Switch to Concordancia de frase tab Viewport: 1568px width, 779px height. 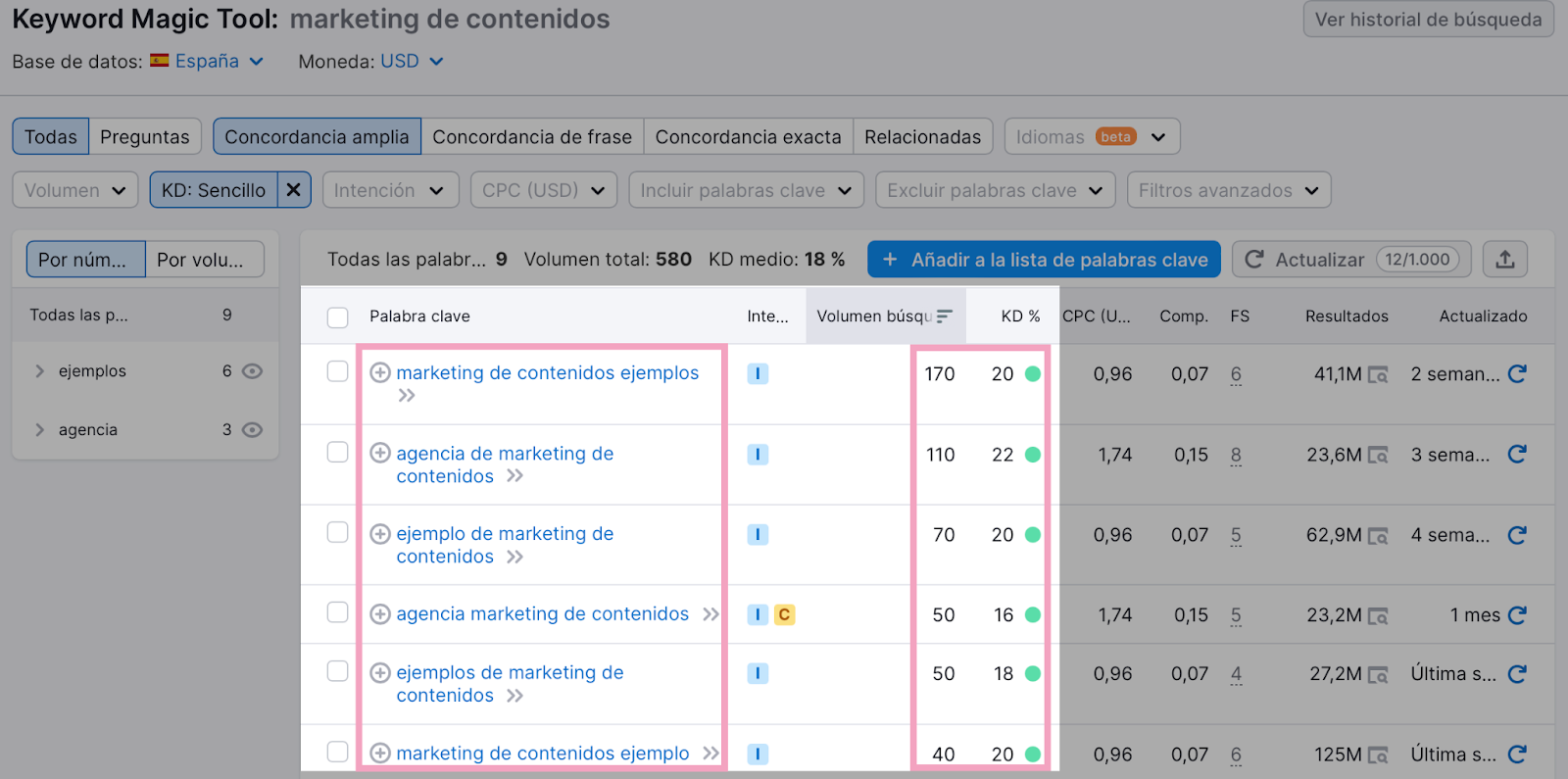[x=532, y=136]
